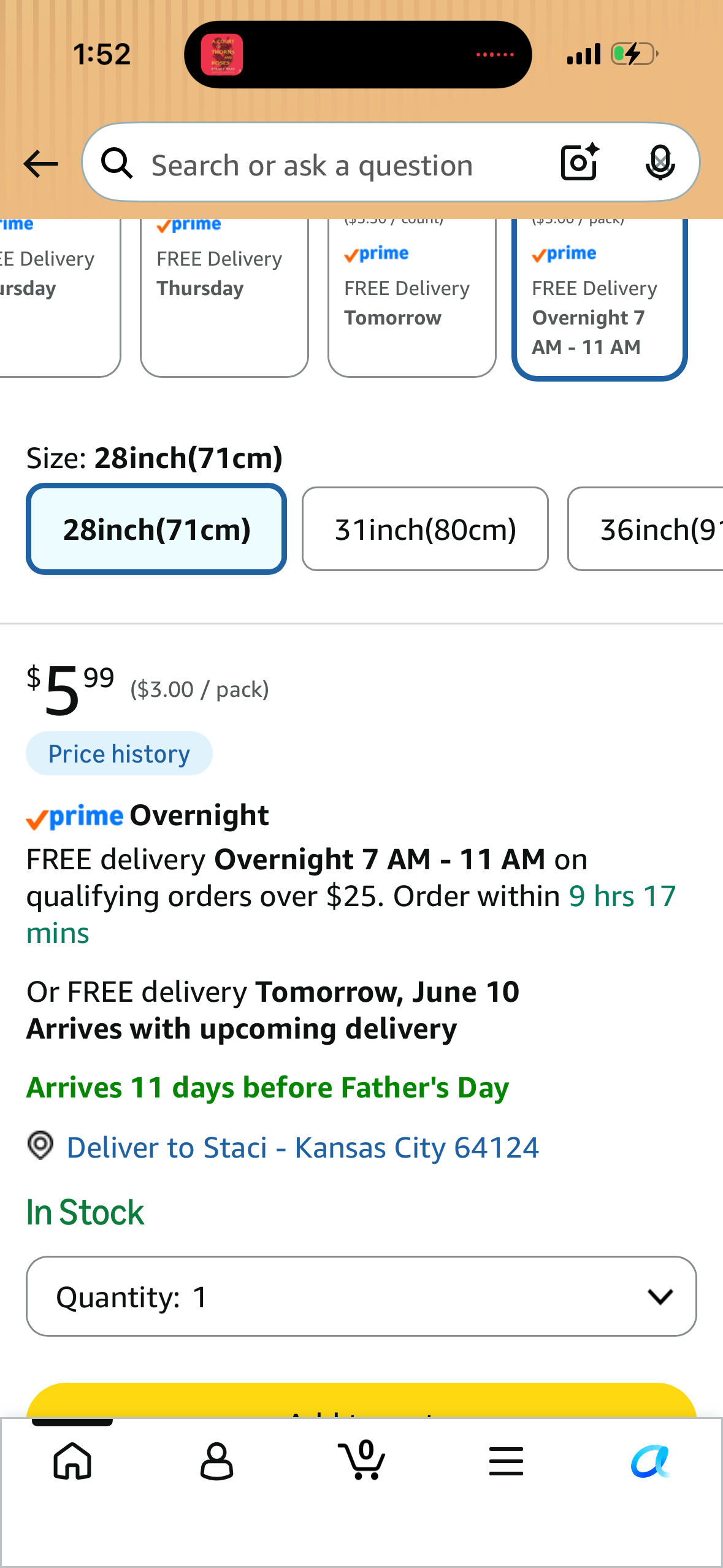Image resolution: width=723 pixels, height=1568 pixels.
Task: Tap the microphone voice search icon
Action: (x=660, y=163)
